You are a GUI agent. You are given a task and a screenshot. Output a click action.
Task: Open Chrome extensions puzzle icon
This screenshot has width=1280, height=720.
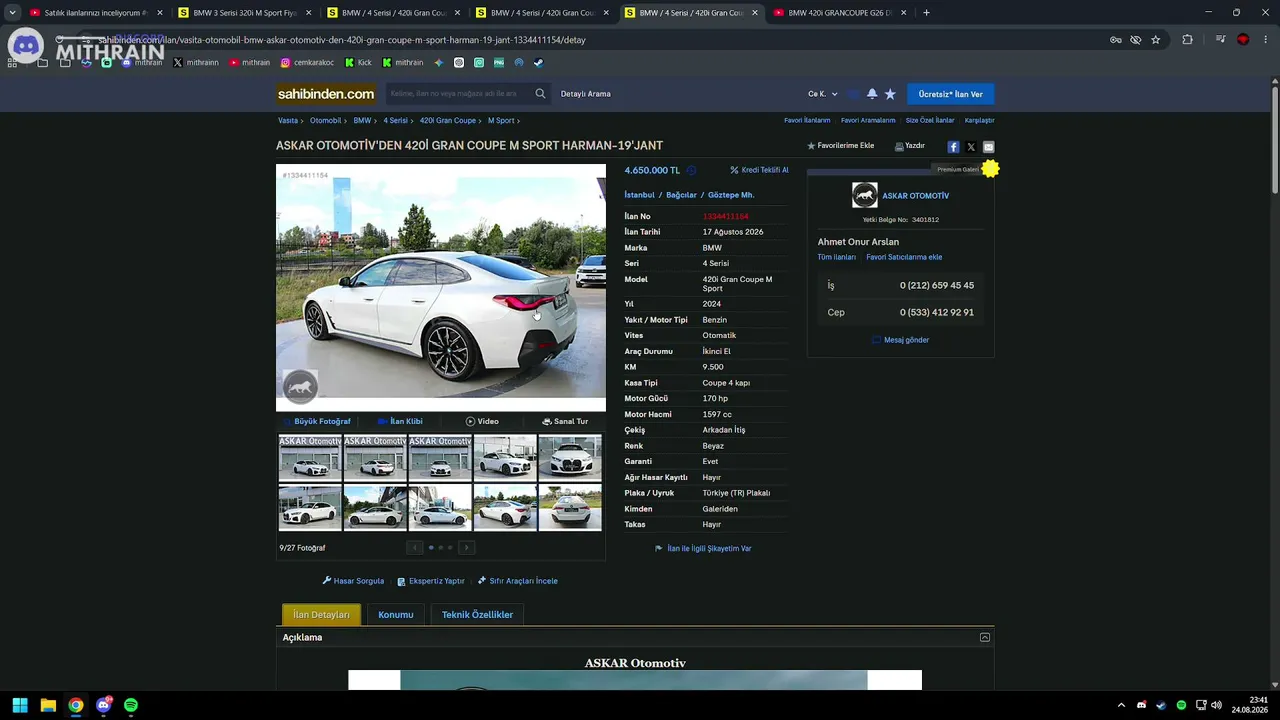[1188, 40]
